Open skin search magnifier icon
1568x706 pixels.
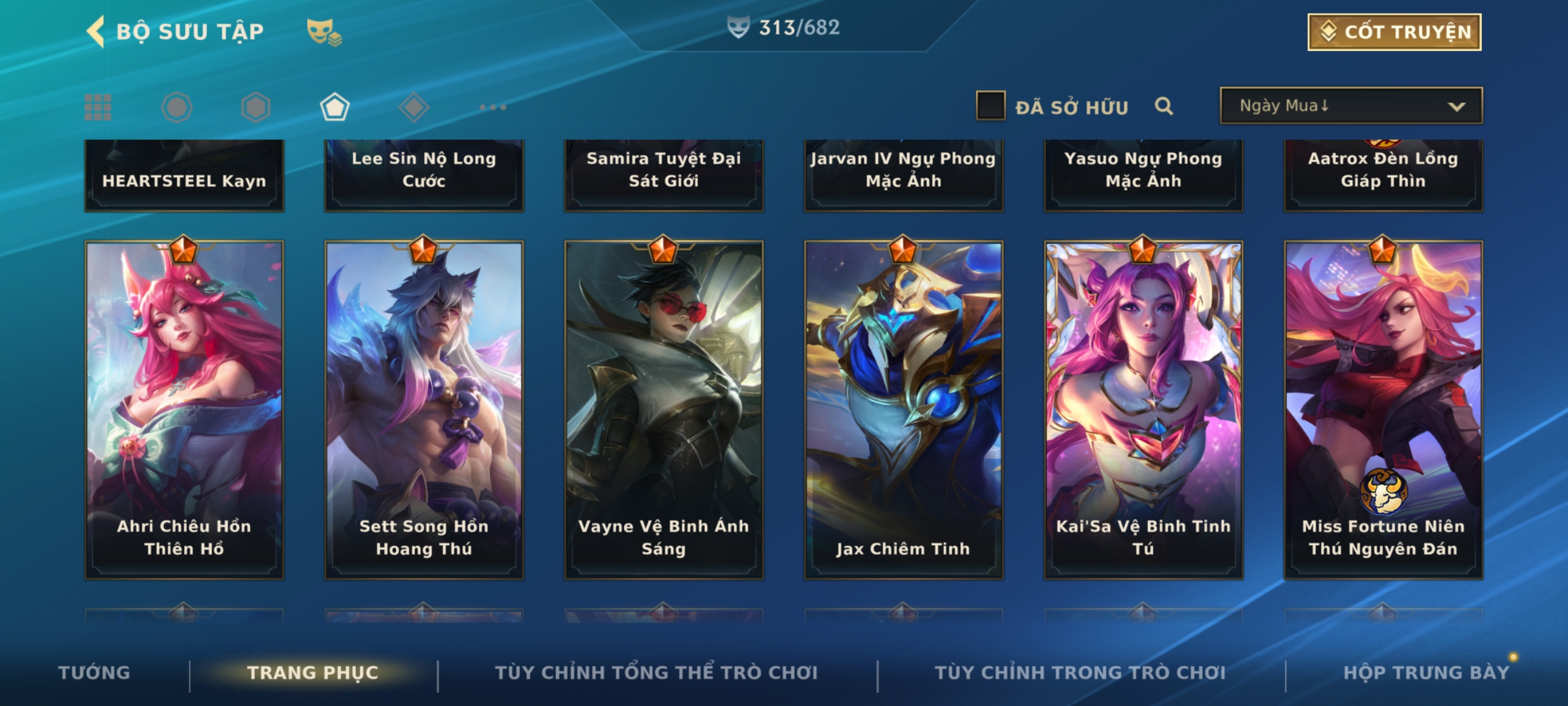coord(1164,106)
